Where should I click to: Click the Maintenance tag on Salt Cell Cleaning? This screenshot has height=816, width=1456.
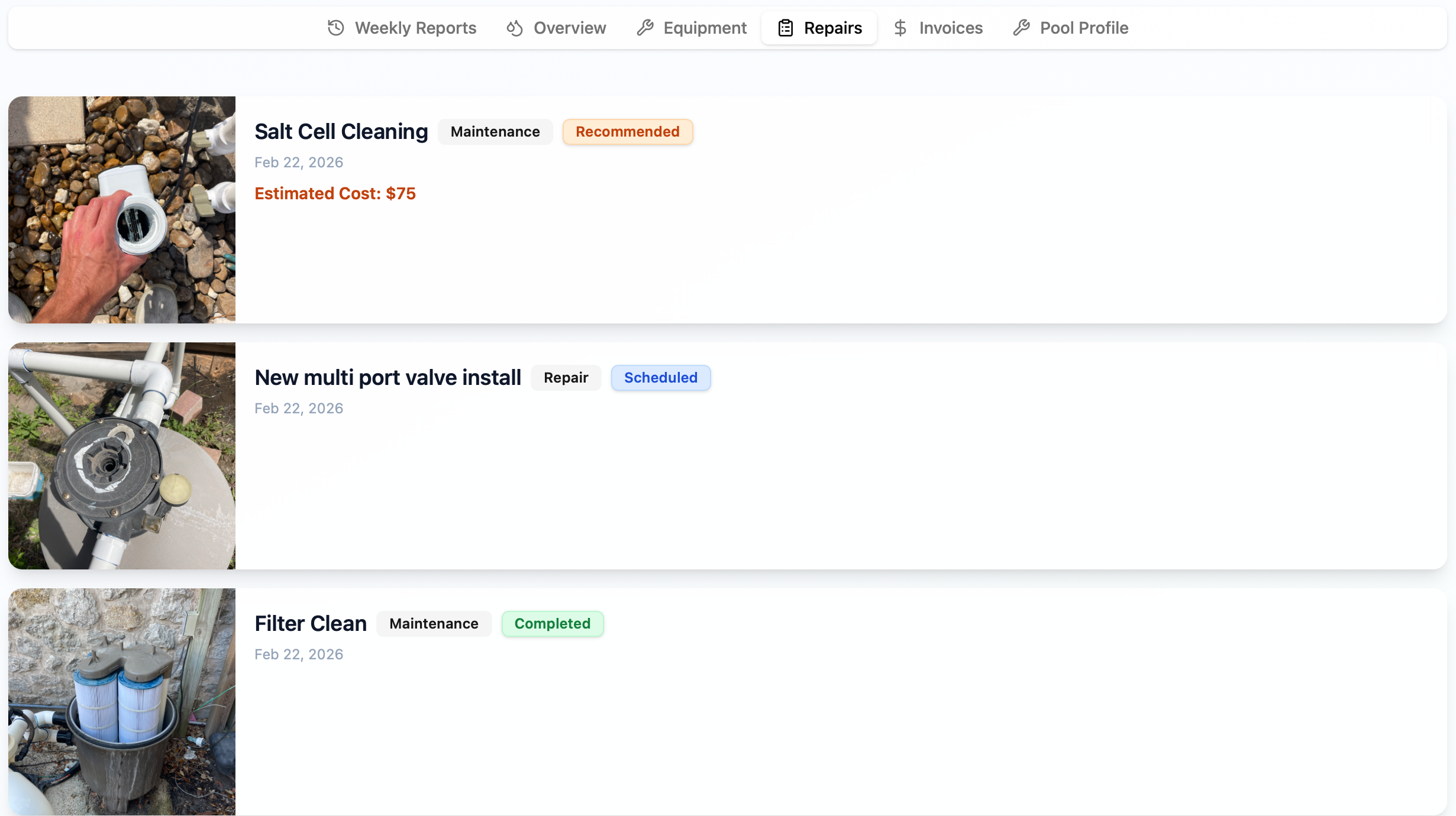[495, 131]
